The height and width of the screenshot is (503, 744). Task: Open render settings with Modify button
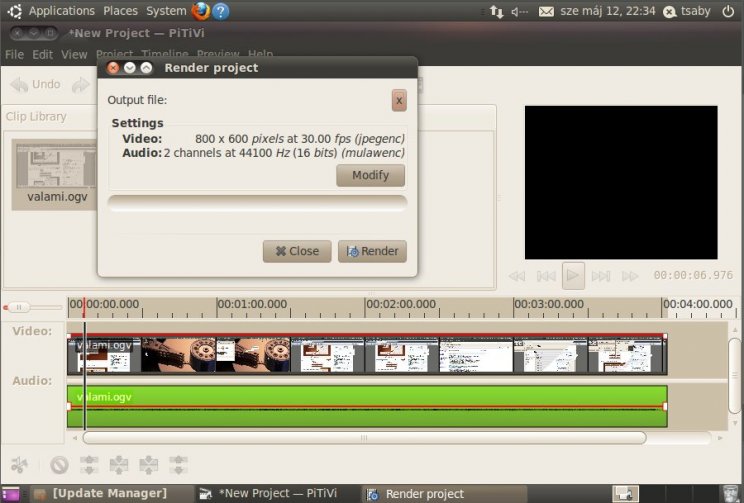(x=371, y=175)
